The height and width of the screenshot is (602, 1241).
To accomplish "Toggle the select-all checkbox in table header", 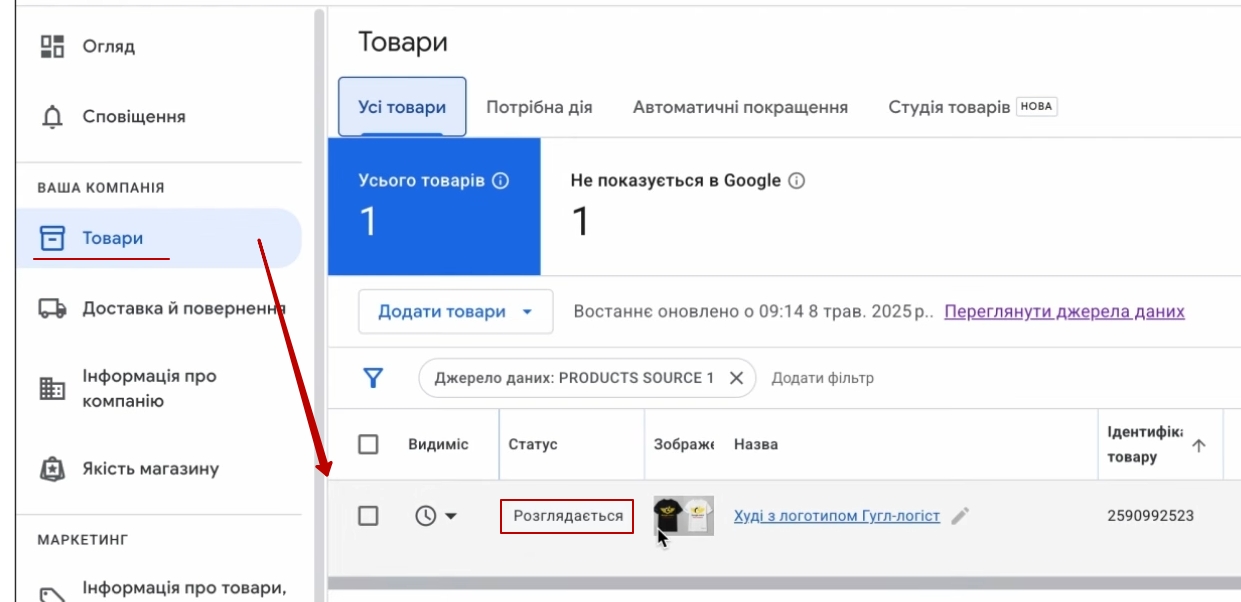I will tap(368, 444).
